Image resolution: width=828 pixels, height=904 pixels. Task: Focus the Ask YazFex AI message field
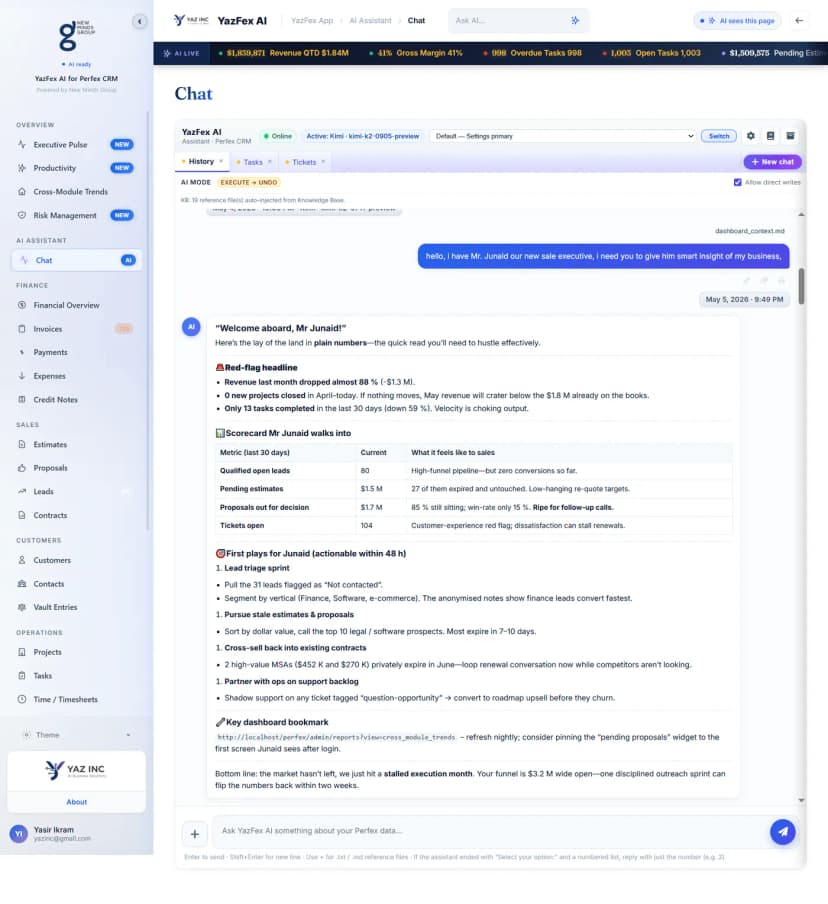click(x=489, y=831)
